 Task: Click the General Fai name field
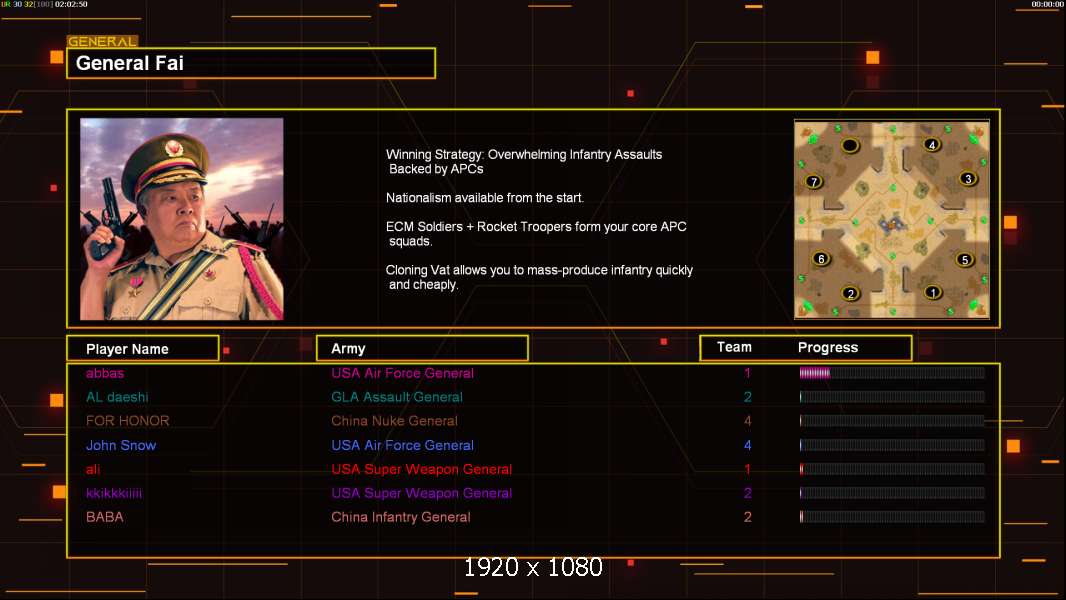click(x=251, y=63)
